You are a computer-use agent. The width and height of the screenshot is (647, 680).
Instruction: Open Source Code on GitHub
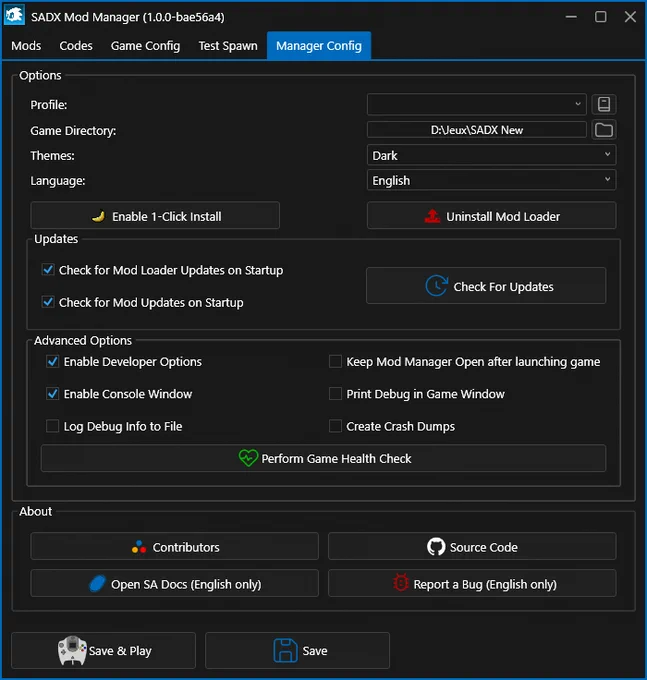[x=472, y=547]
